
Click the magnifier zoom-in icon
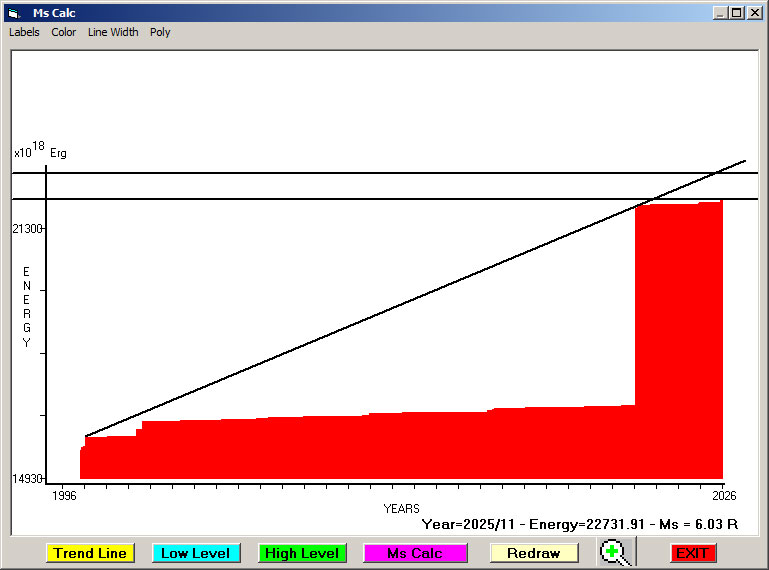point(617,552)
